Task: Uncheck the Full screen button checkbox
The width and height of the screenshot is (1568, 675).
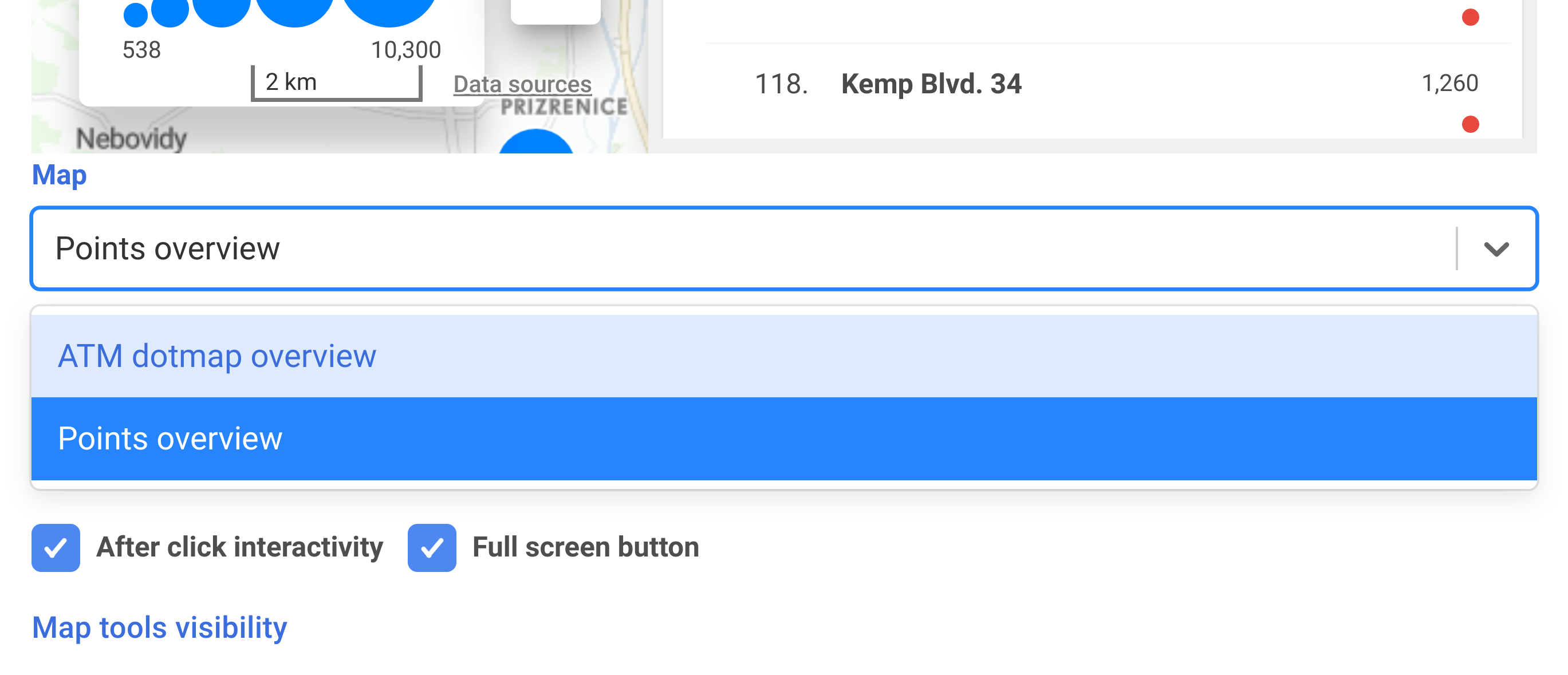Action: [x=432, y=547]
